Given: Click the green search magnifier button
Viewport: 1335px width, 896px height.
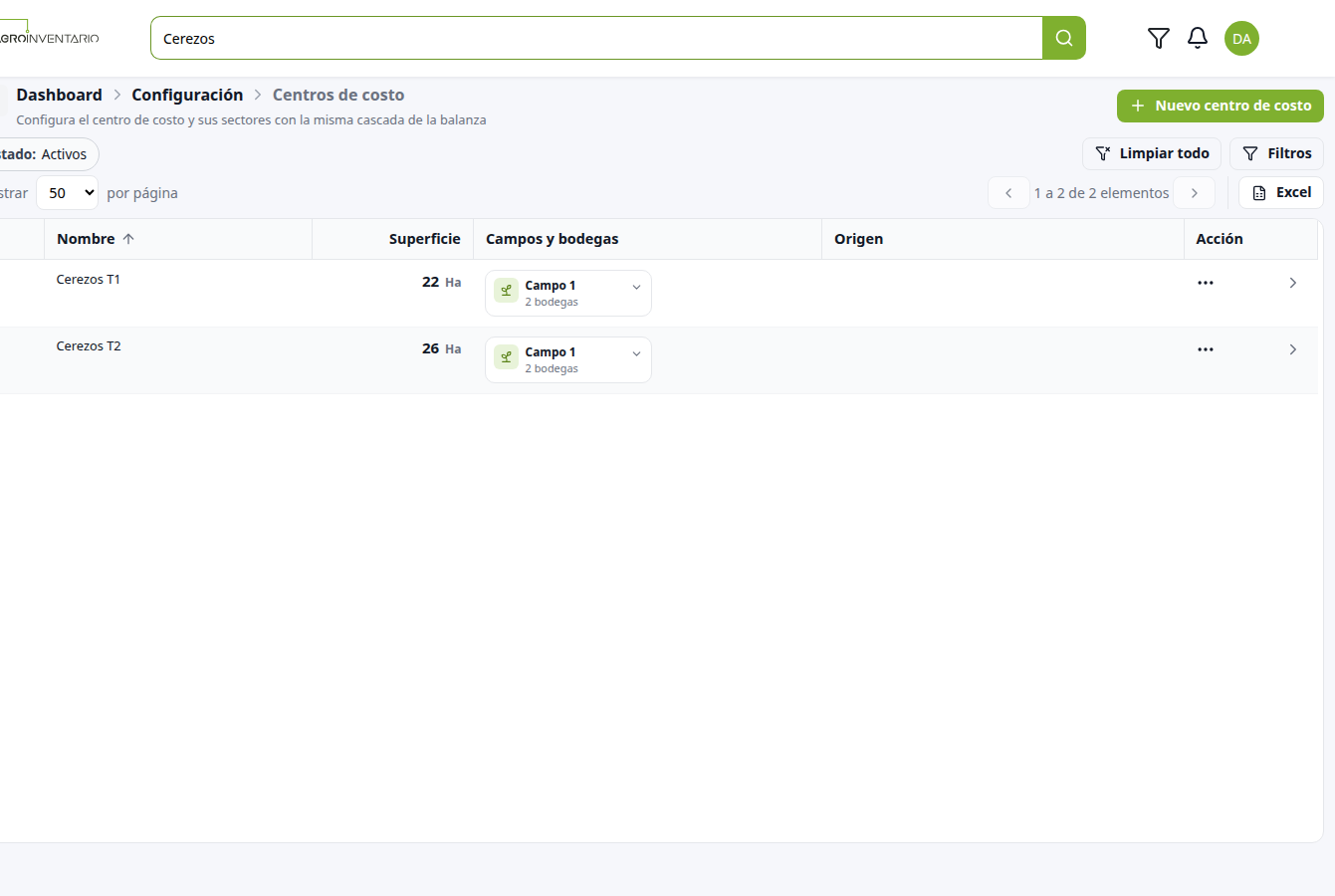Looking at the screenshot, I should [x=1064, y=38].
